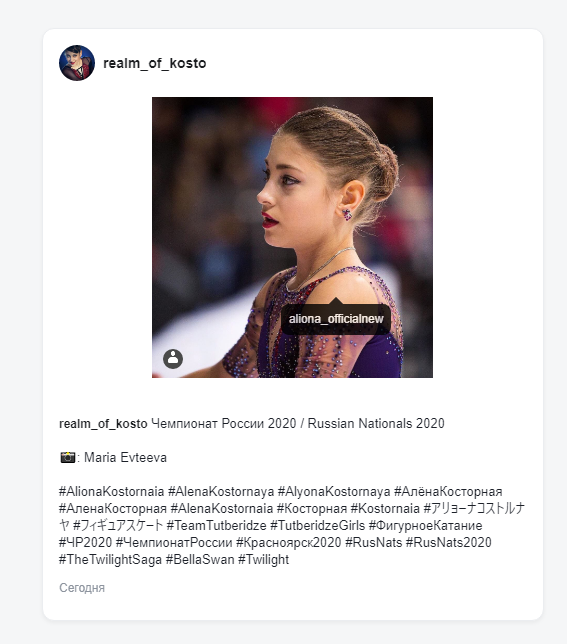Image resolution: width=567 pixels, height=644 pixels.
Task: Open hashtag #BellaSwan
Action: tap(200, 559)
